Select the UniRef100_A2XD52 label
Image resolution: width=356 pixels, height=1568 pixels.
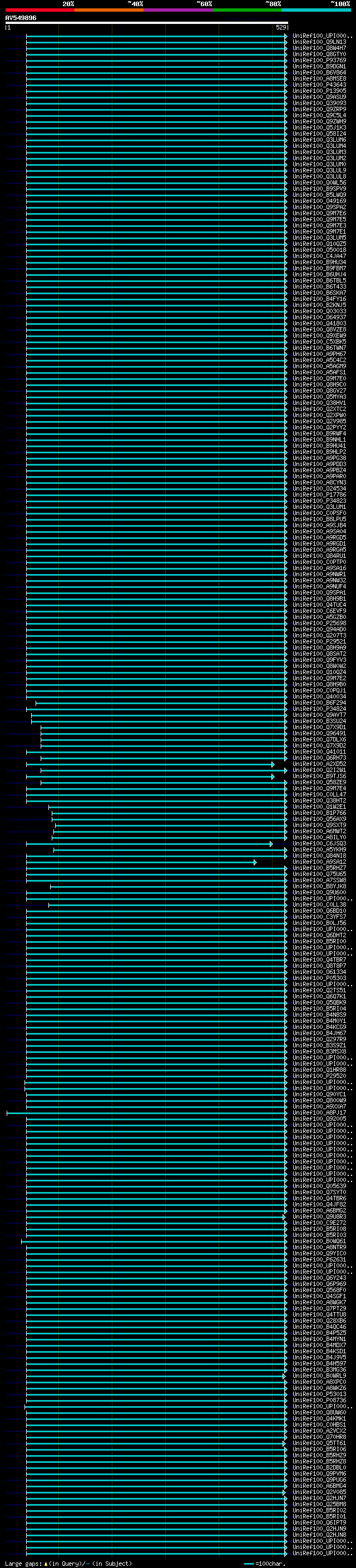click(319, 763)
